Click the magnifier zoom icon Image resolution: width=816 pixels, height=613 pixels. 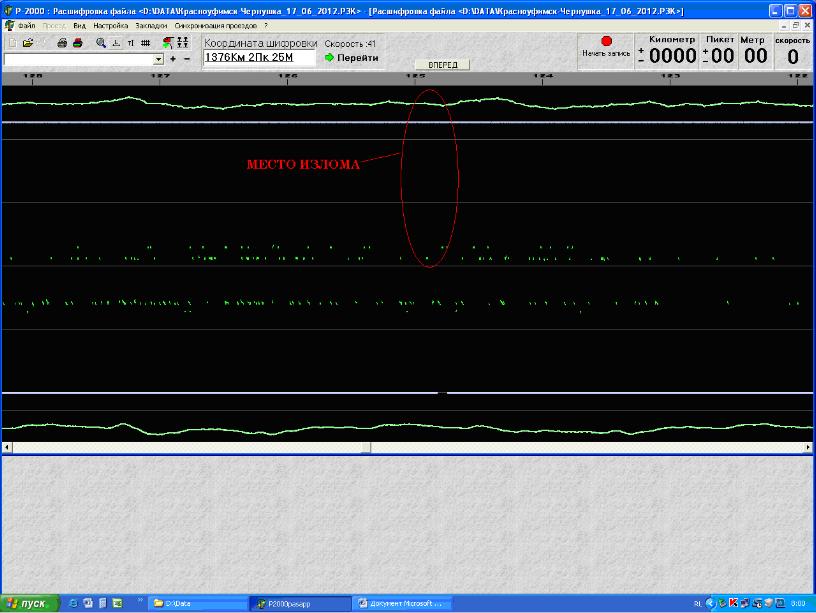(101, 43)
